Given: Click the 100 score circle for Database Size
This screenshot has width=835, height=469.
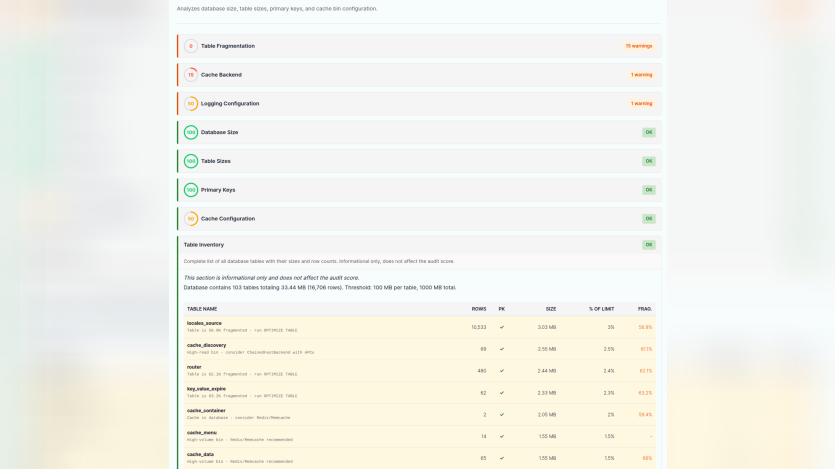Looking at the screenshot, I should tap(191, 133).
